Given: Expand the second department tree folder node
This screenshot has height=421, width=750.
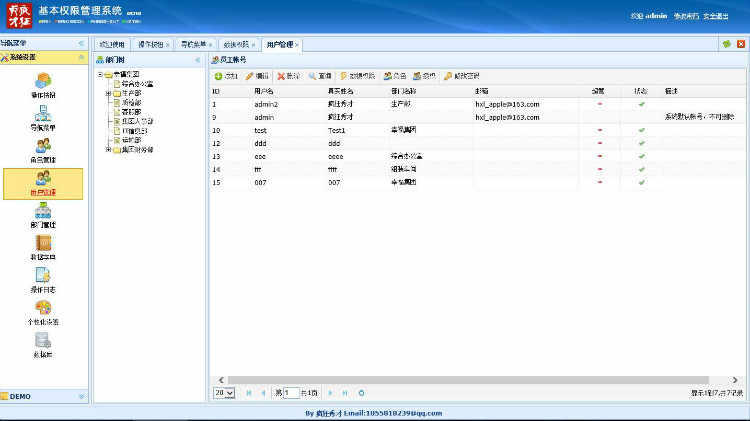Looking at the screenshot, I should click(x=109, y=93).
